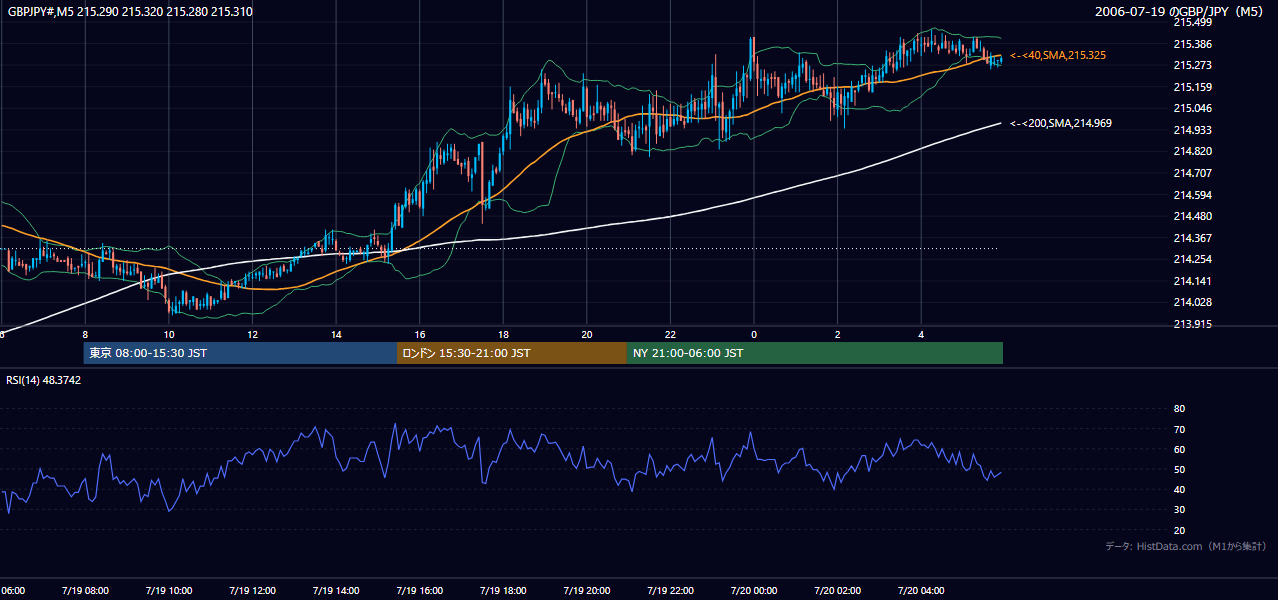Click the 東京 08:00-15:30 JST session bar
Viewport: 1278px width, 600px height.
[240, 353]
